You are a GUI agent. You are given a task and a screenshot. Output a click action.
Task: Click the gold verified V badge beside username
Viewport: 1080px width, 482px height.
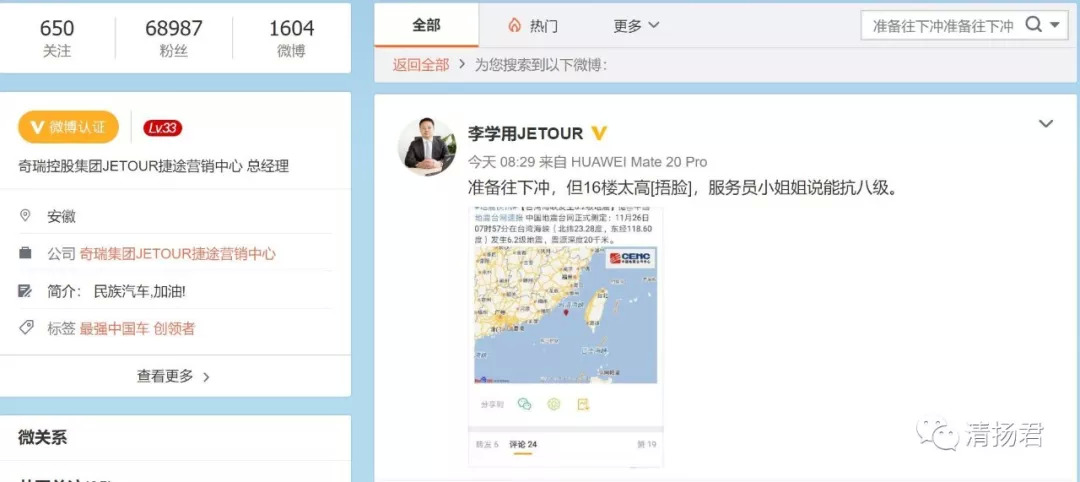(x=599, y=133)
